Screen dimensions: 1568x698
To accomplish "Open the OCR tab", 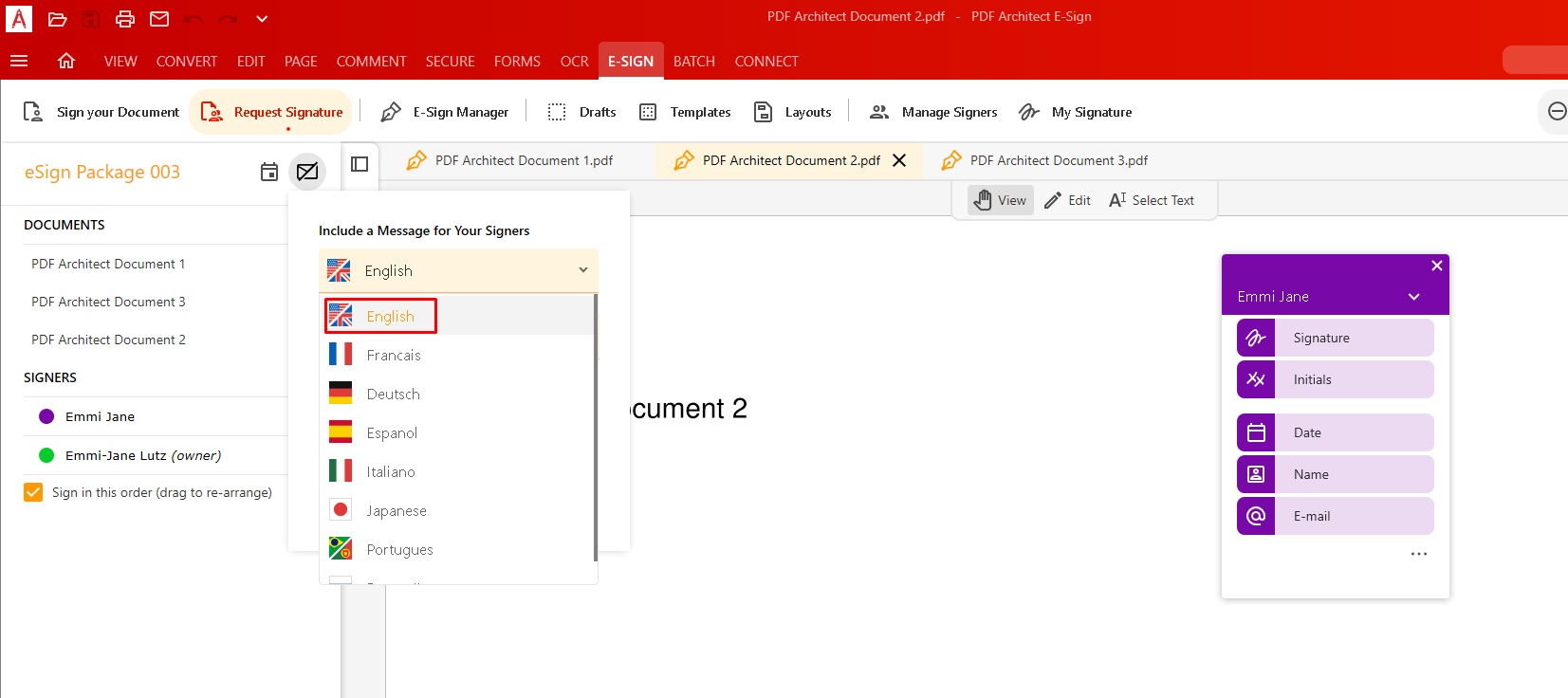I will 574,61.
